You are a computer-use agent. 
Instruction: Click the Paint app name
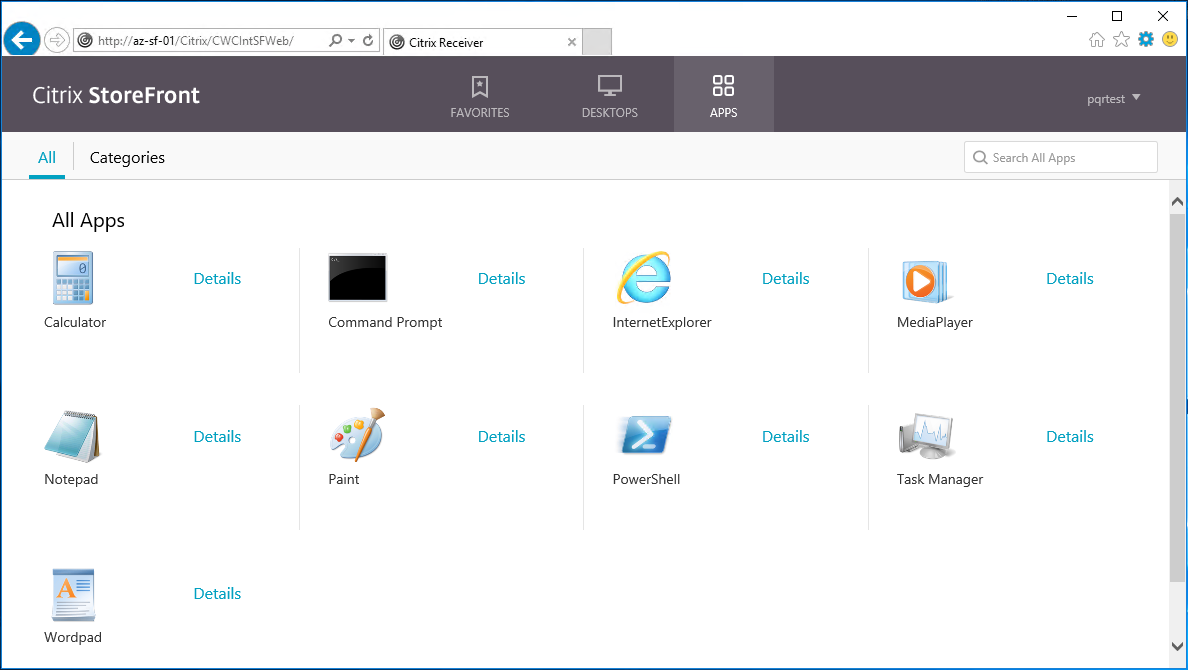pyautogui.click(x=344, y=480)
